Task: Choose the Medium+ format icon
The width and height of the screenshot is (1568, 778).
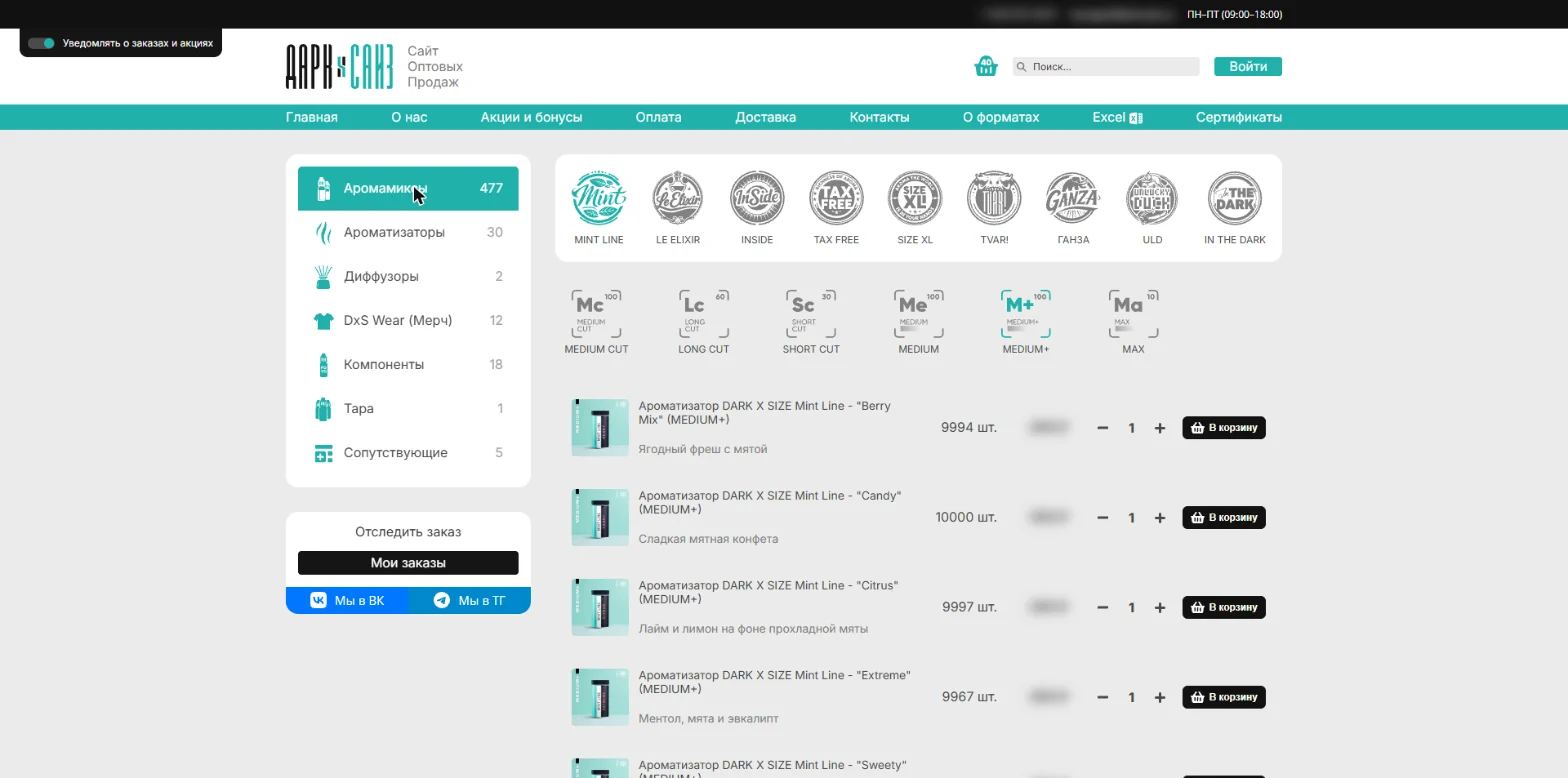Action: tap(1026, 314)
